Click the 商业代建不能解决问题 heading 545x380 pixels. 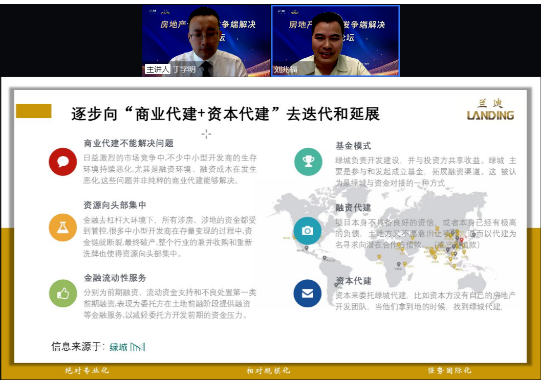point(129,143)
